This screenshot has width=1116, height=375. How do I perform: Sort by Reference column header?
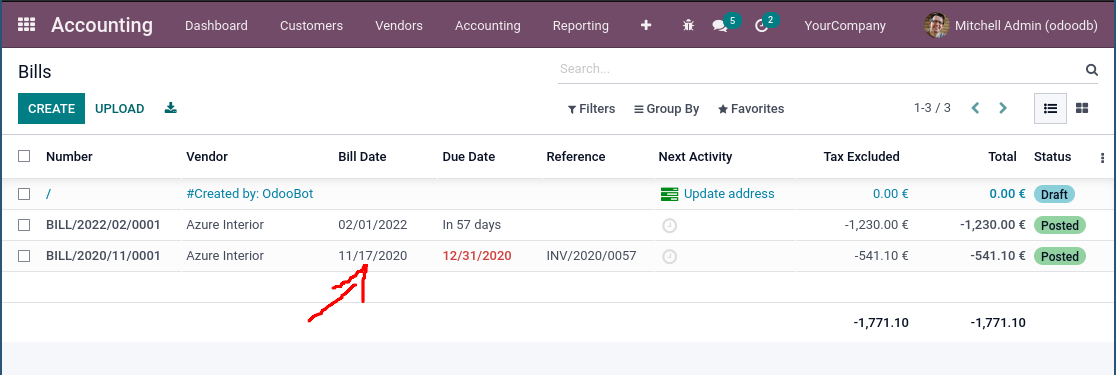[x=576, y=157]
